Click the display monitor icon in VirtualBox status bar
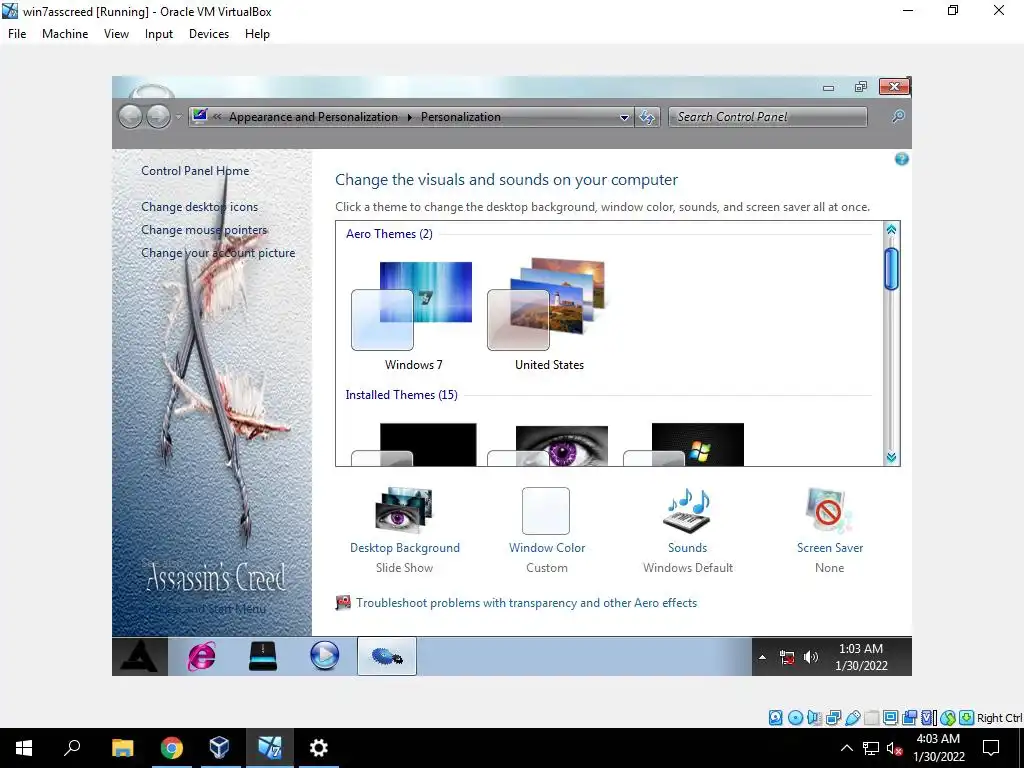1024x768 pixels. (890, 718)
